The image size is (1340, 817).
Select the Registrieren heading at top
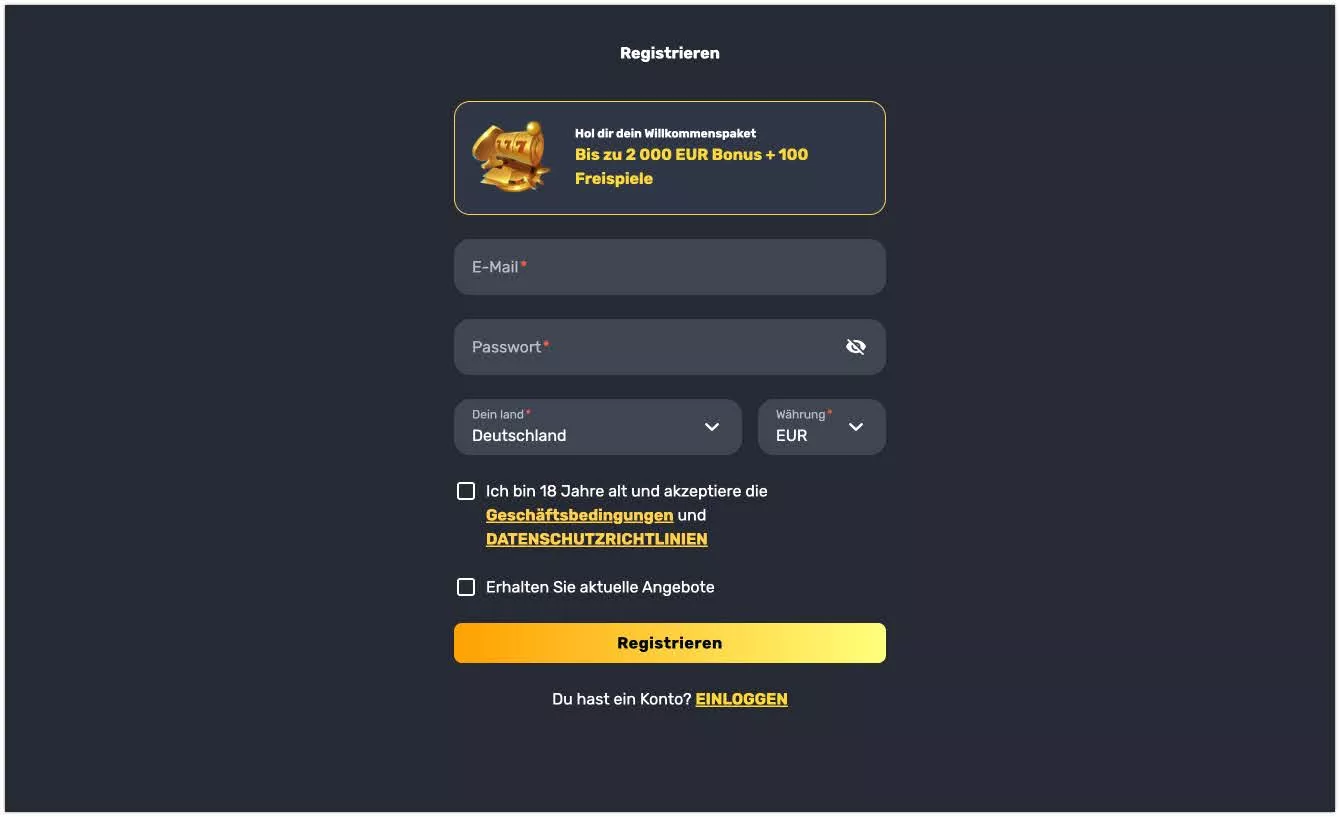(x=669, y=52)
